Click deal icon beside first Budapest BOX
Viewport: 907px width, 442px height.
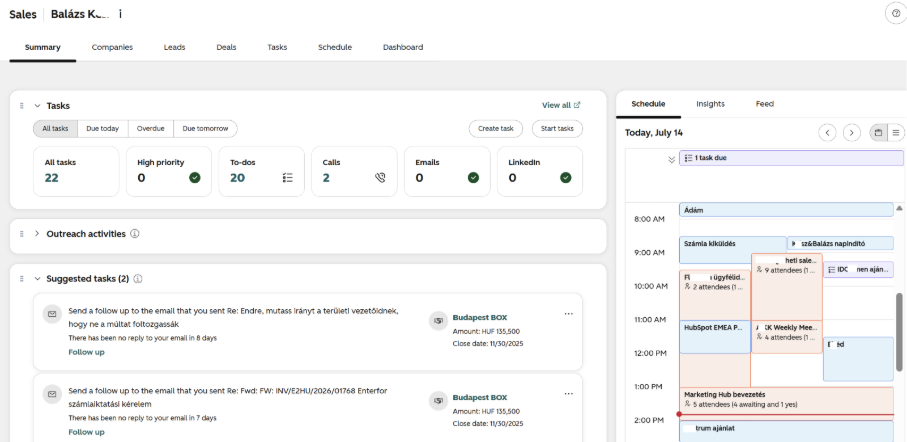438,321
